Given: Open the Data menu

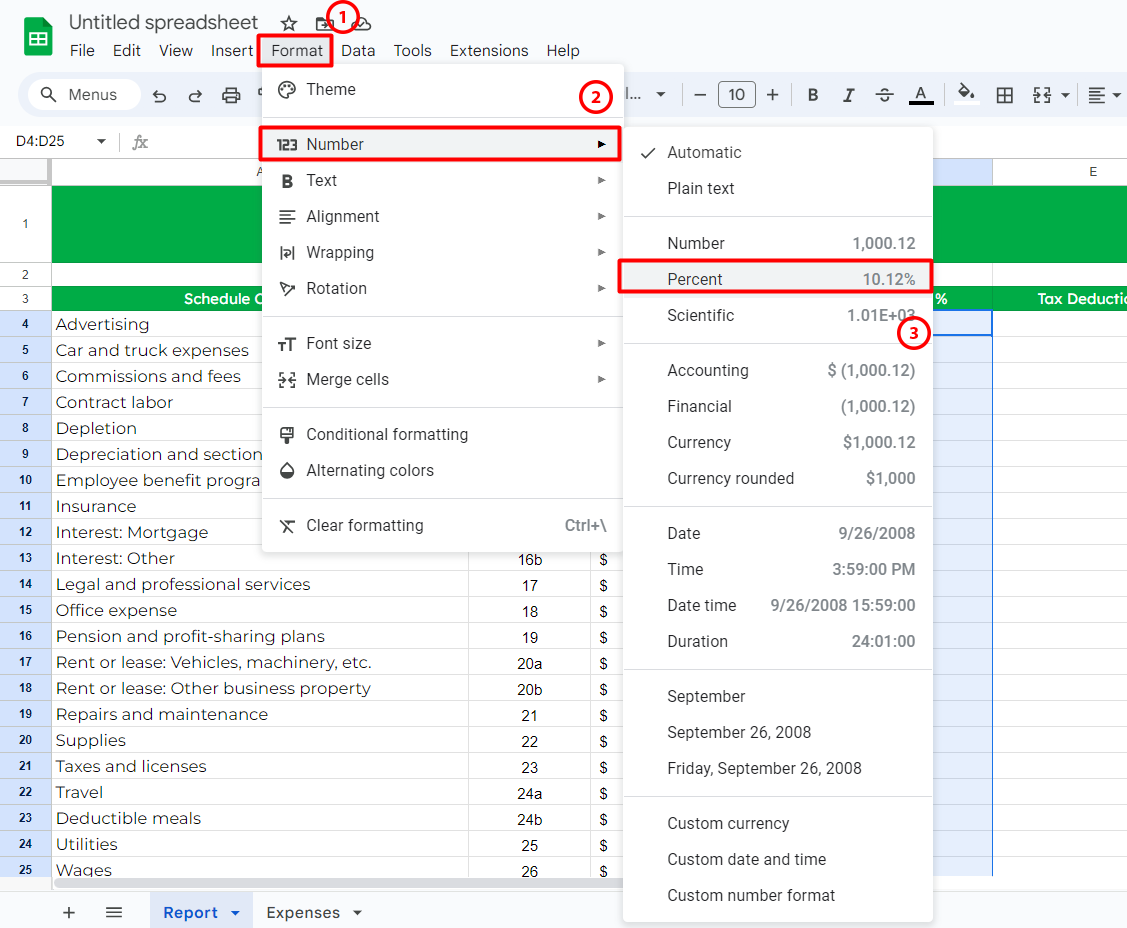Looking at the screenshot, I should [358, 51].
